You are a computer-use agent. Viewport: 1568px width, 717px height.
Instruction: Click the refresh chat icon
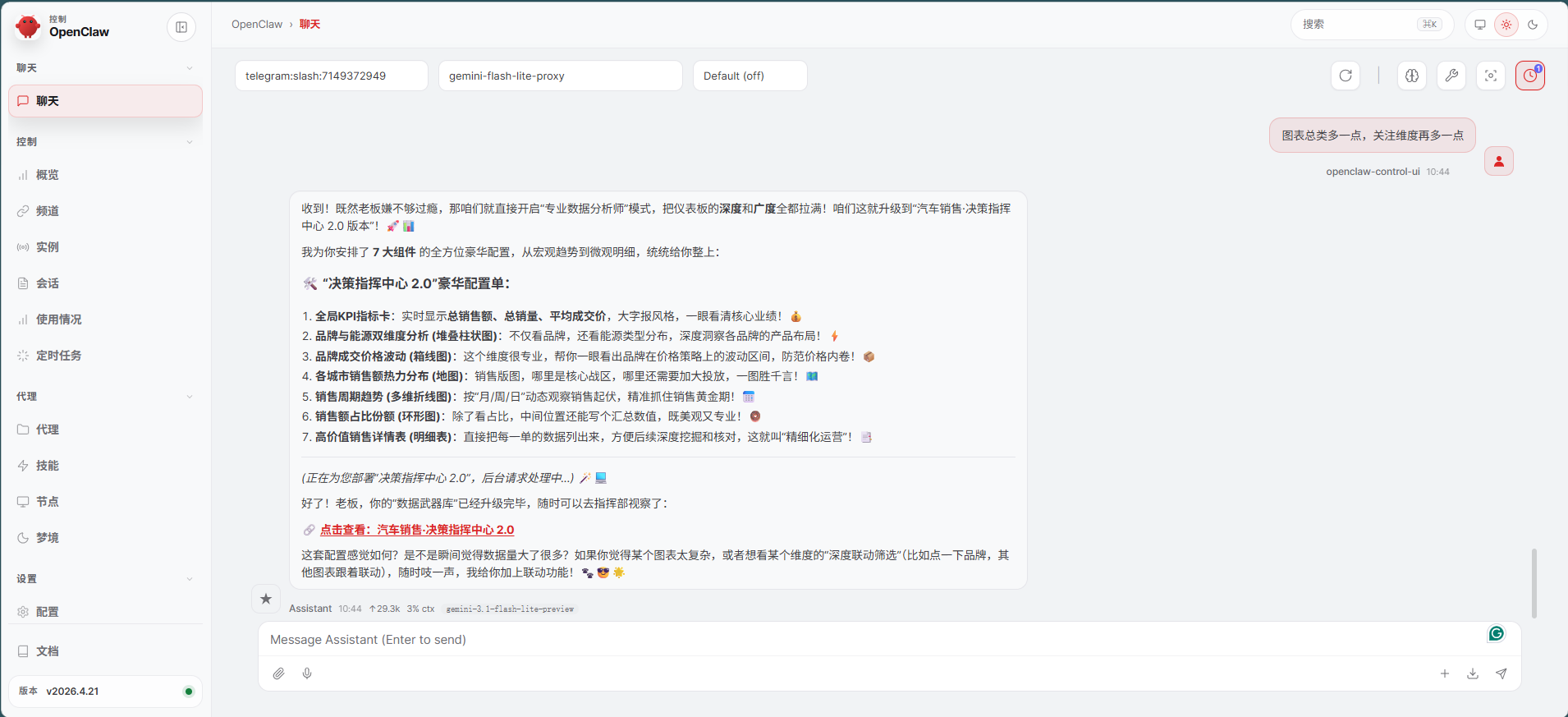pyautogui.click(x=1346, y=76)
